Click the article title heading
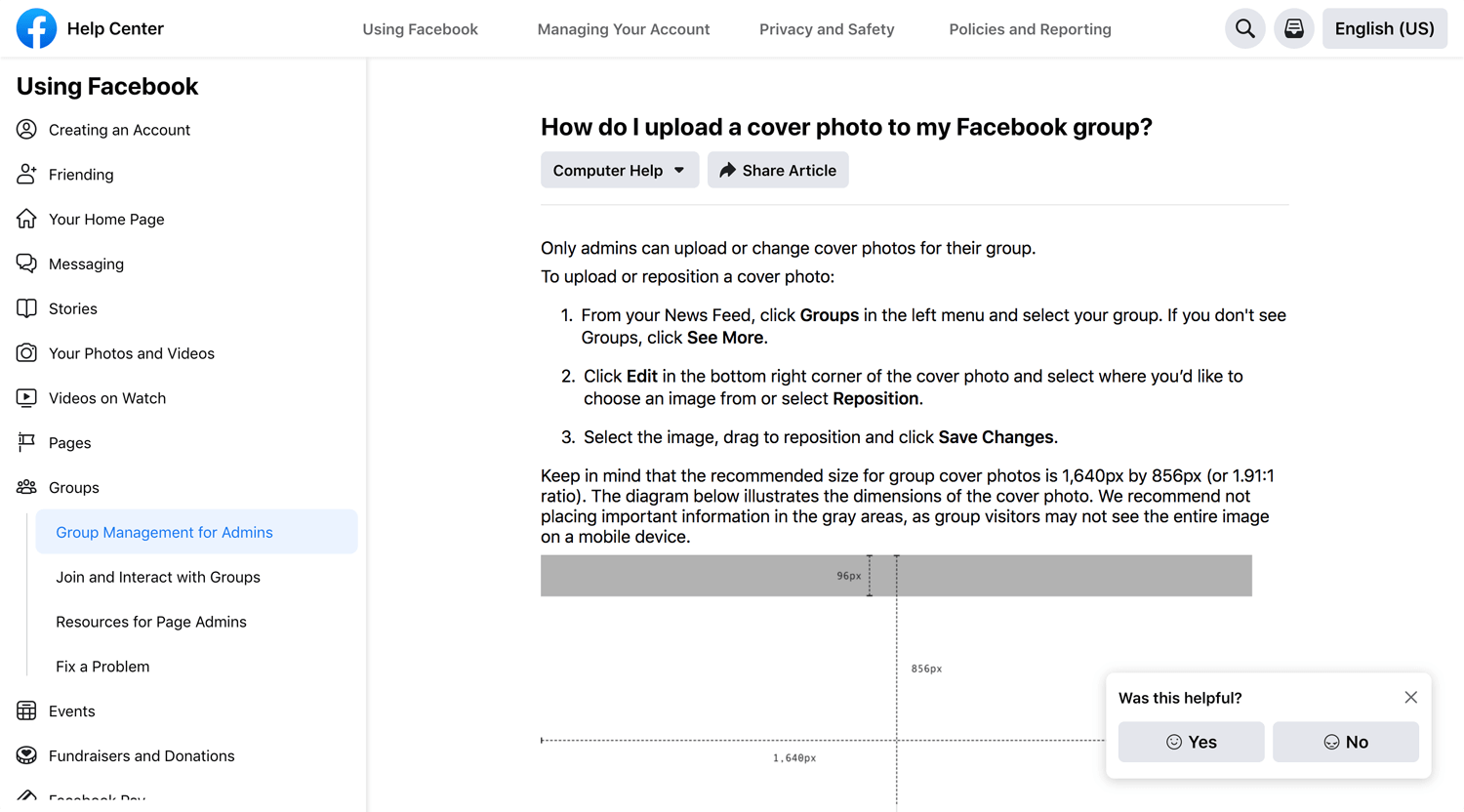The image size is (1464, 812). pos(846,127)
